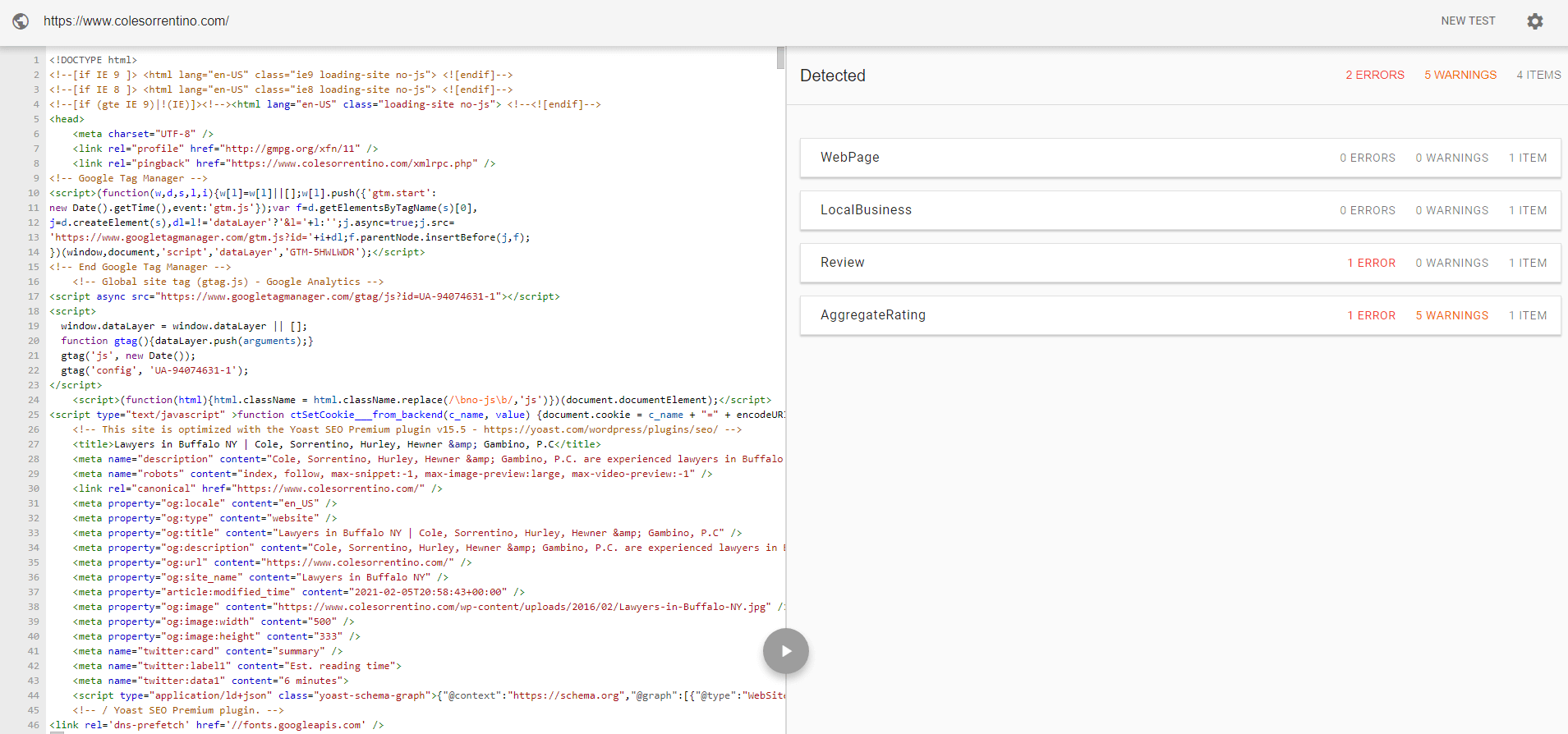1568x734 pixels.
Task: Expand the AggregateRating result row
Action: 1180,315
